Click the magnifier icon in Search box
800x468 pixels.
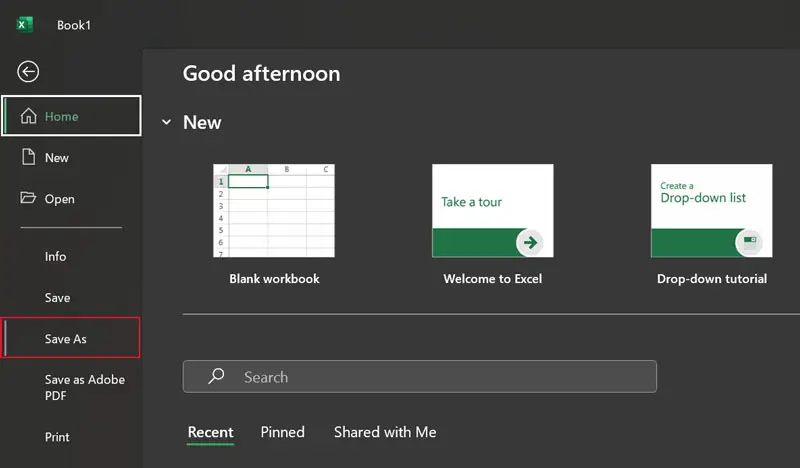(216, 376)
